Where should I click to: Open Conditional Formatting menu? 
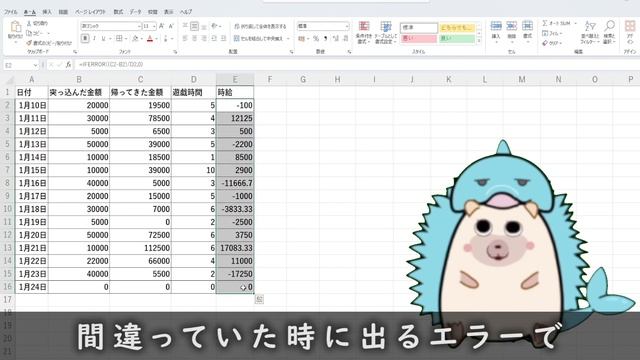(363, 32)
